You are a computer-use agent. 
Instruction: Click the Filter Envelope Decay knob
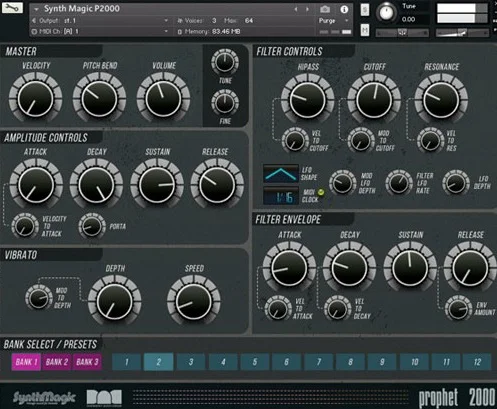point(349,267)
